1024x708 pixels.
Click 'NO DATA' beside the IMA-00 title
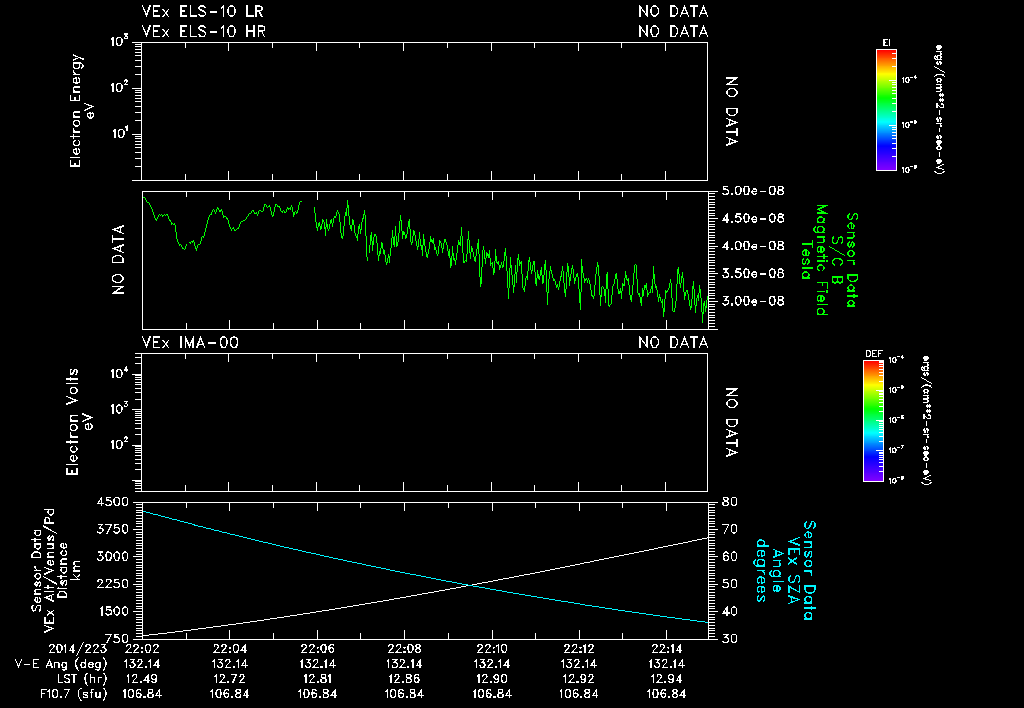673,342
